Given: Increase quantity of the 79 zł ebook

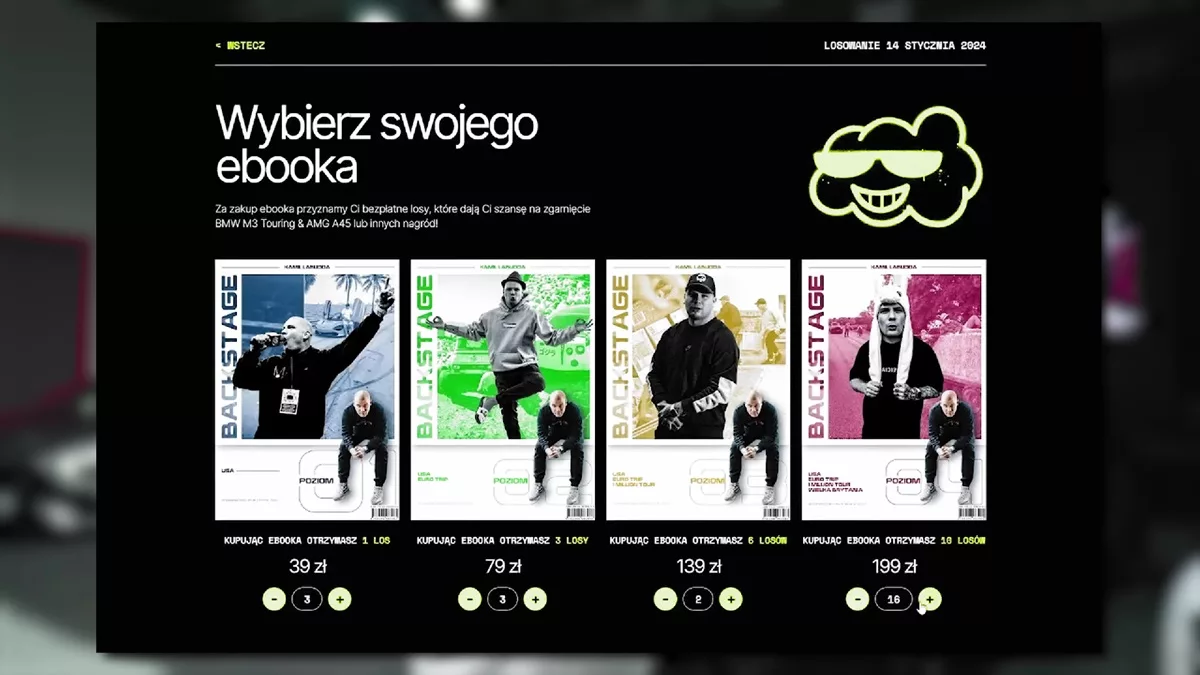Looking at the screenshot, I should pyautogui.click(x=535, y=599).
